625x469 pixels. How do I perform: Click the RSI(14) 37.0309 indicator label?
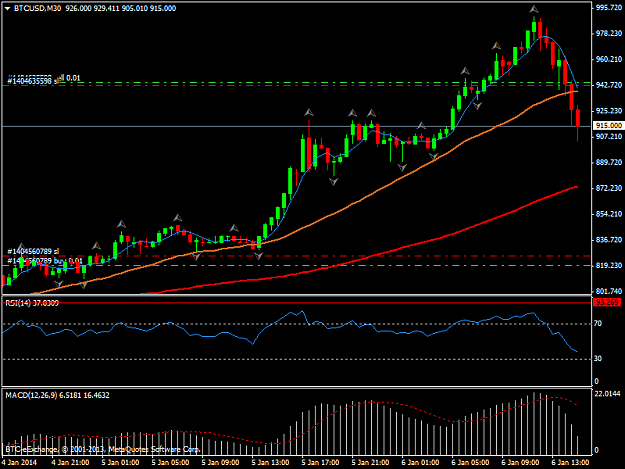(32, 303)
